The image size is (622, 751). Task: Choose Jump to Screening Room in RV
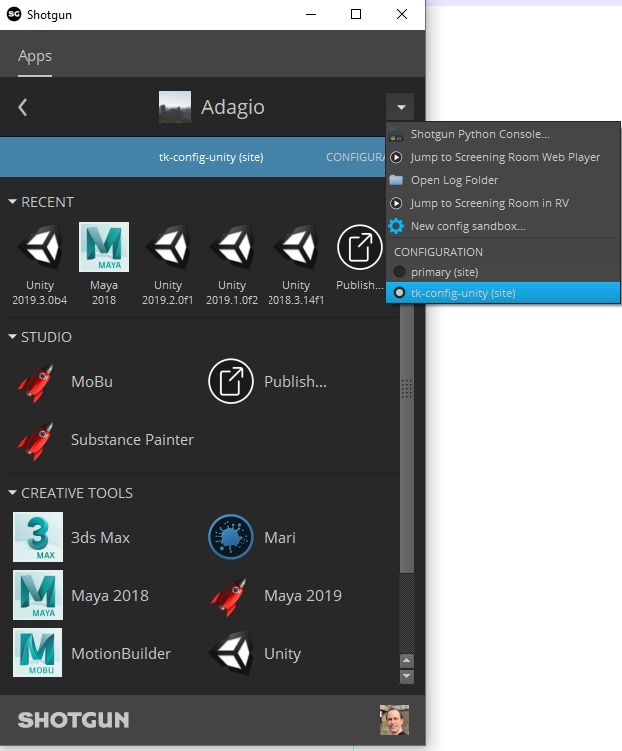click(490, 203)
